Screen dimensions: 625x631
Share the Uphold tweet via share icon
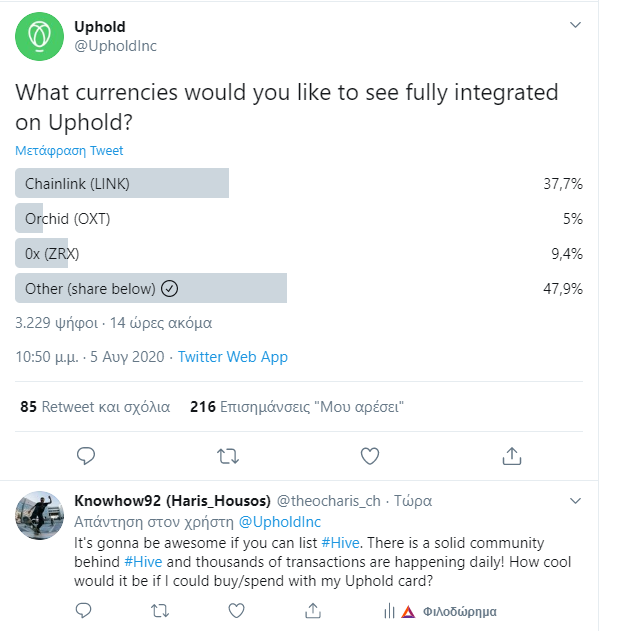tap(512, 456)
